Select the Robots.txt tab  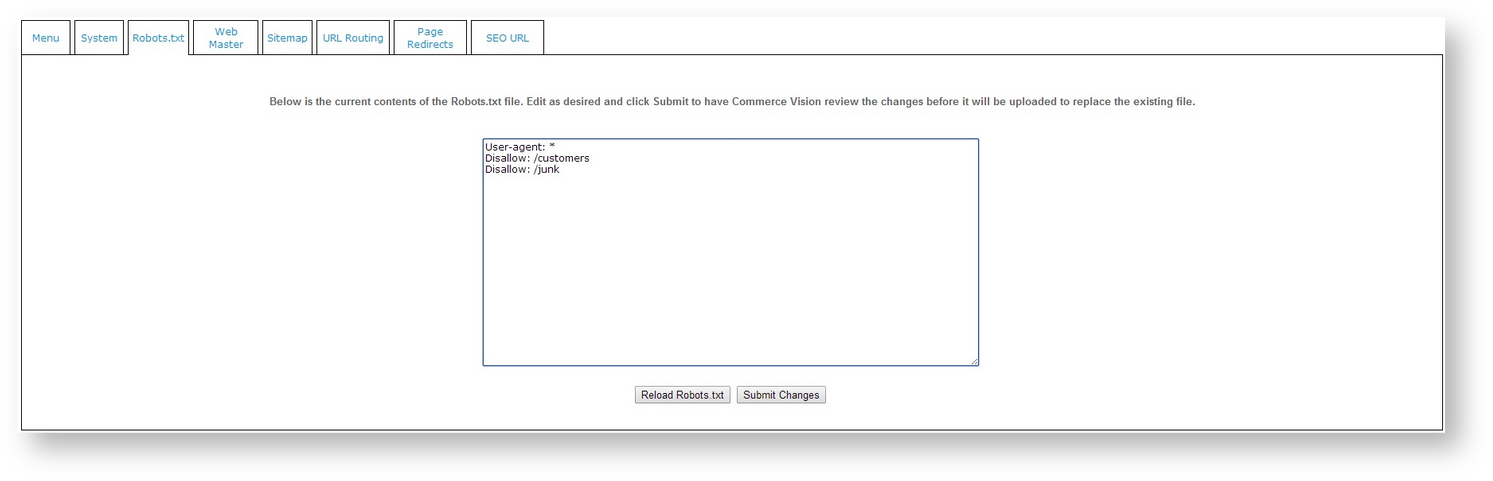pyautogui.click(x=158, y=38)
